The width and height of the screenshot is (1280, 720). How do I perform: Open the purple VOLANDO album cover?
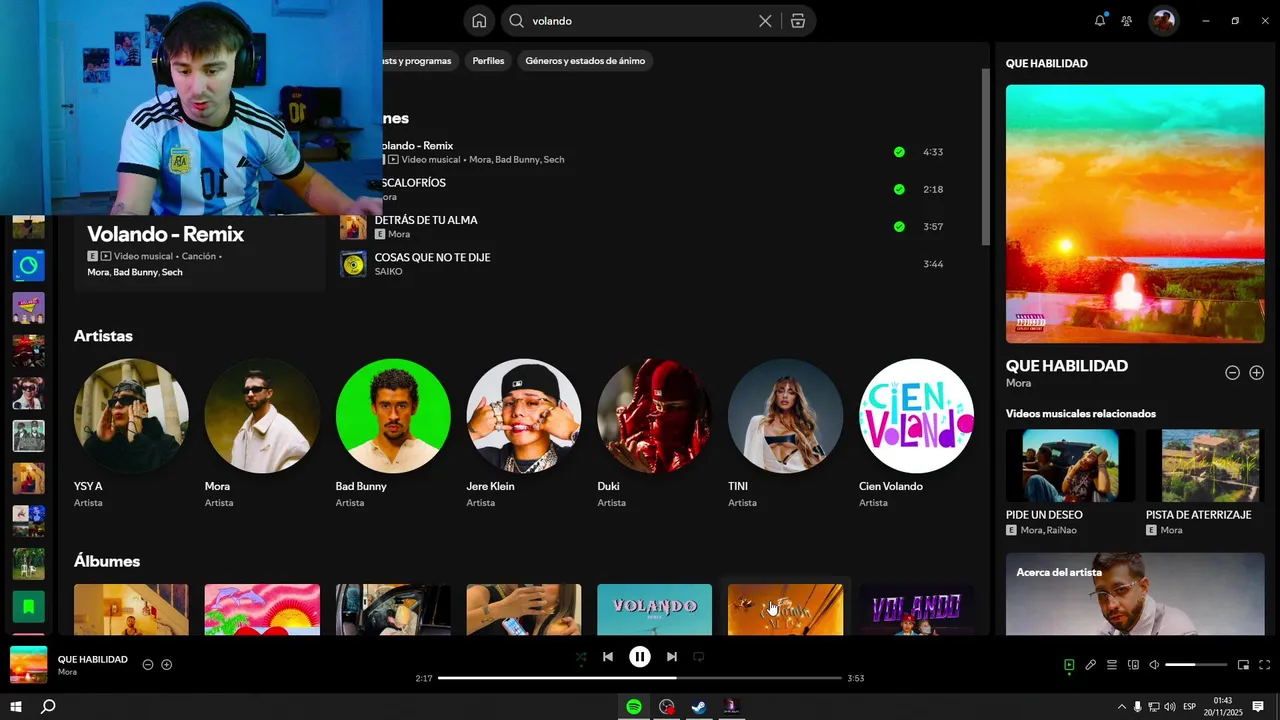[x=916, y=609]
